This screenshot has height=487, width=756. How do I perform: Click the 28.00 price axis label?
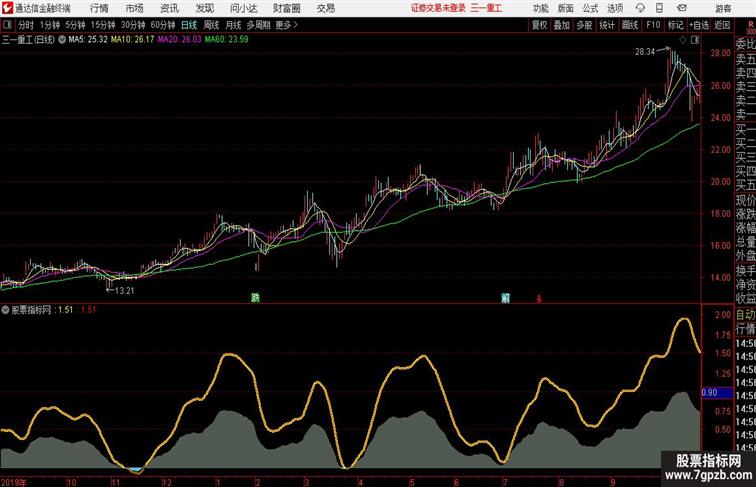[x=720, y=54]
